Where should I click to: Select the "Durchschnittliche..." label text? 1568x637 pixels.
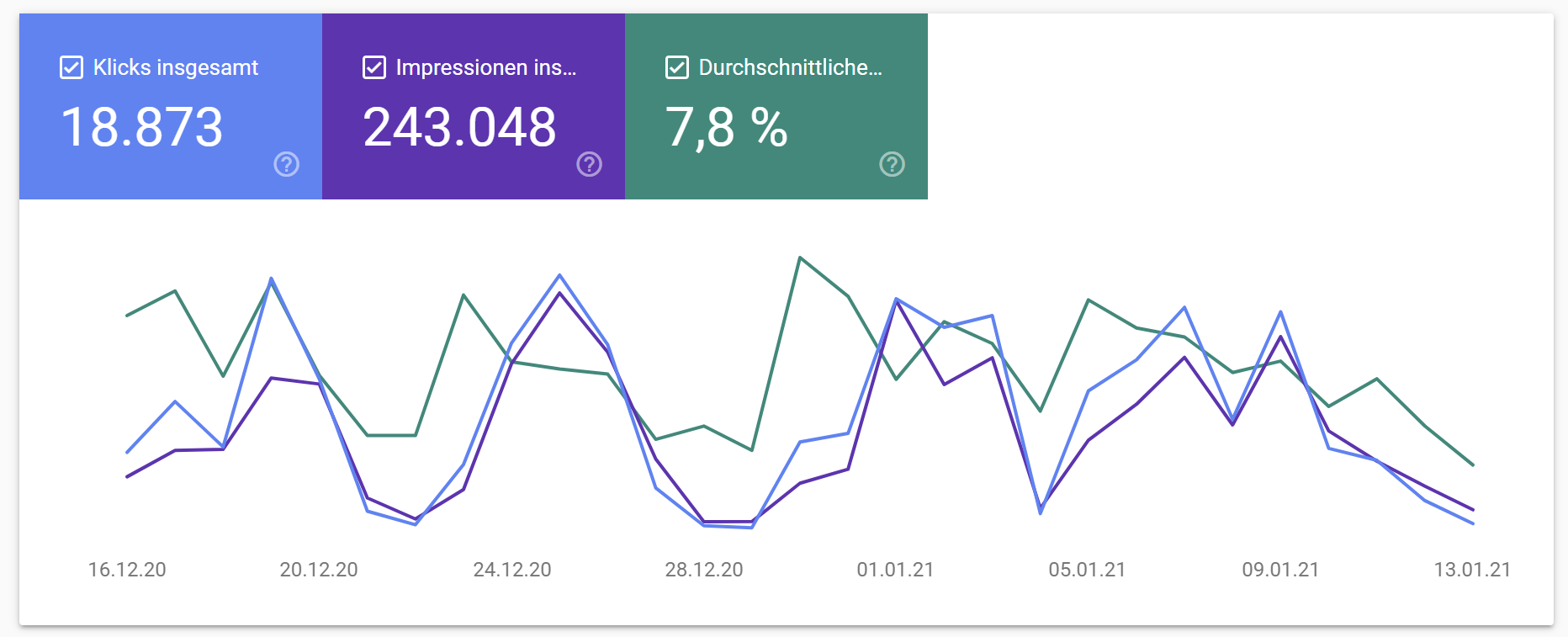pos(790,67)
